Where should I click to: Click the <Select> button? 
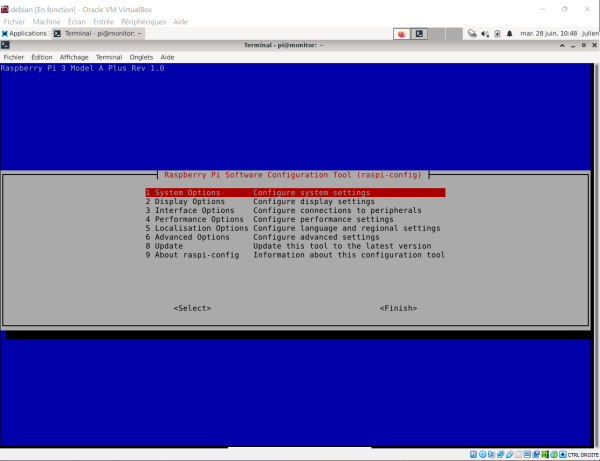(192, 308)
